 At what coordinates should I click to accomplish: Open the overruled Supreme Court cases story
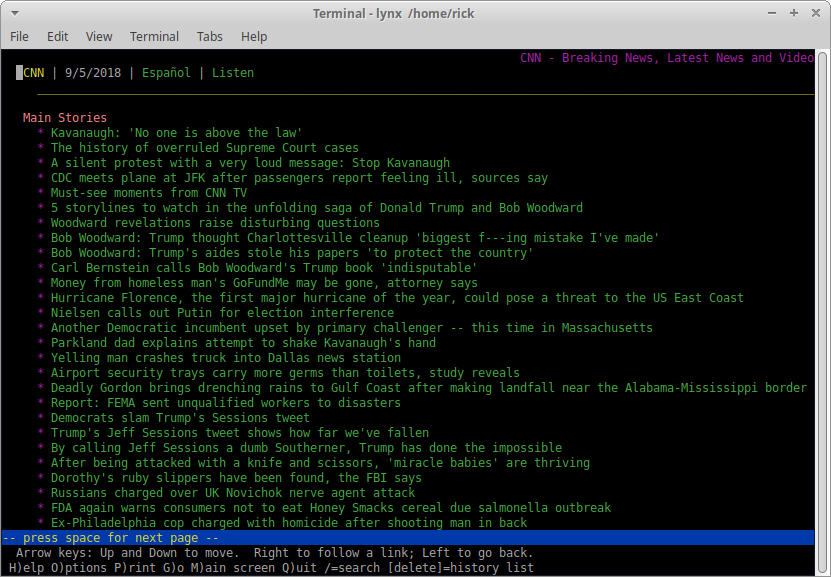click(x=204, y=148)
